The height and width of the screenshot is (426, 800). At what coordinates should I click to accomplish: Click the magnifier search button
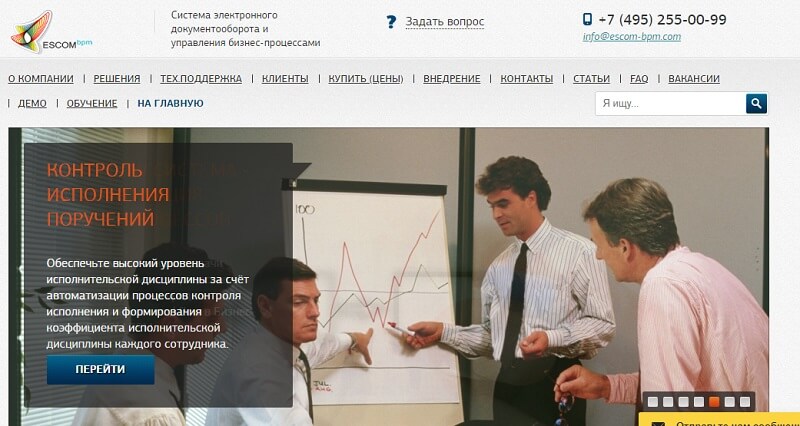[756, 104]
